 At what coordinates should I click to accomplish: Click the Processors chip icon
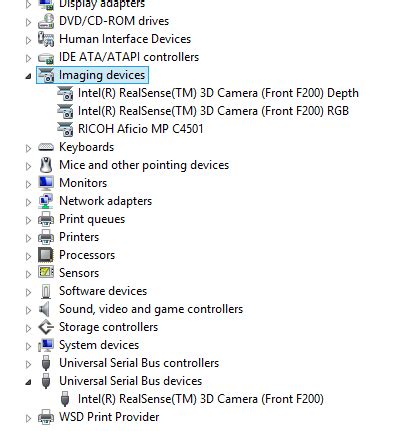click(46, 255)
